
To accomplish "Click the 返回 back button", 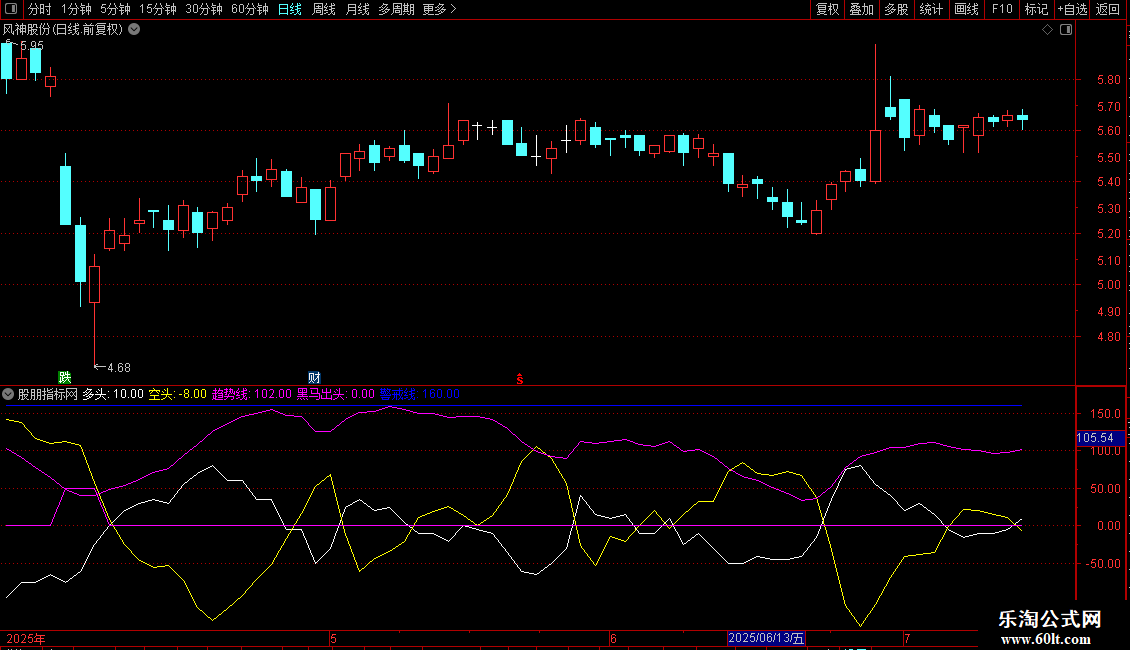I will pos(1108,9).
